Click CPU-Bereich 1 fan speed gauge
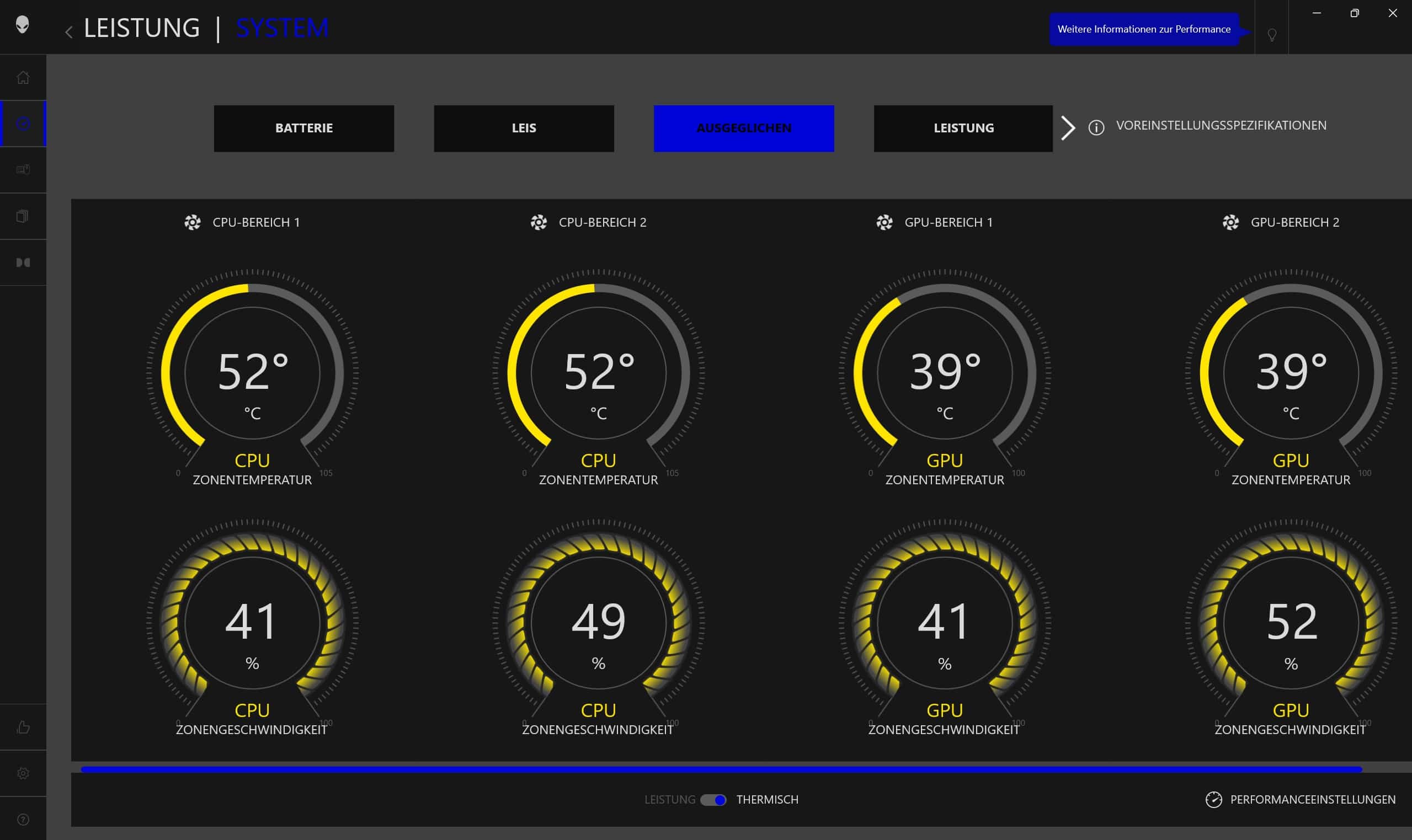Viewport: 1412px width, 840px height. pyautogui.click(x=252, y=623)
